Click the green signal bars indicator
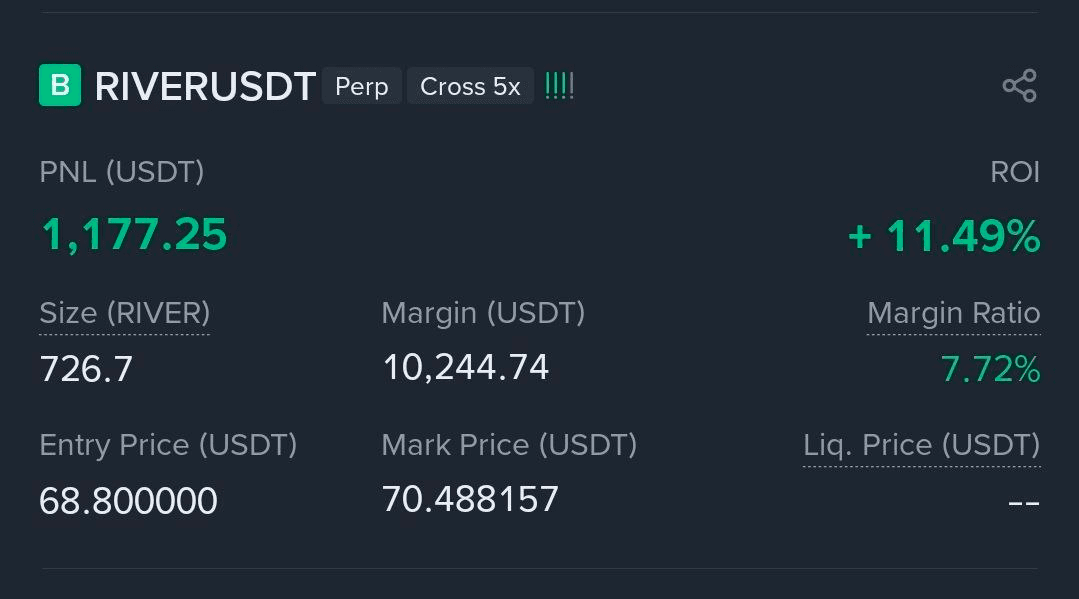This screenshot has height=599, width=1079. click(558, 85)
